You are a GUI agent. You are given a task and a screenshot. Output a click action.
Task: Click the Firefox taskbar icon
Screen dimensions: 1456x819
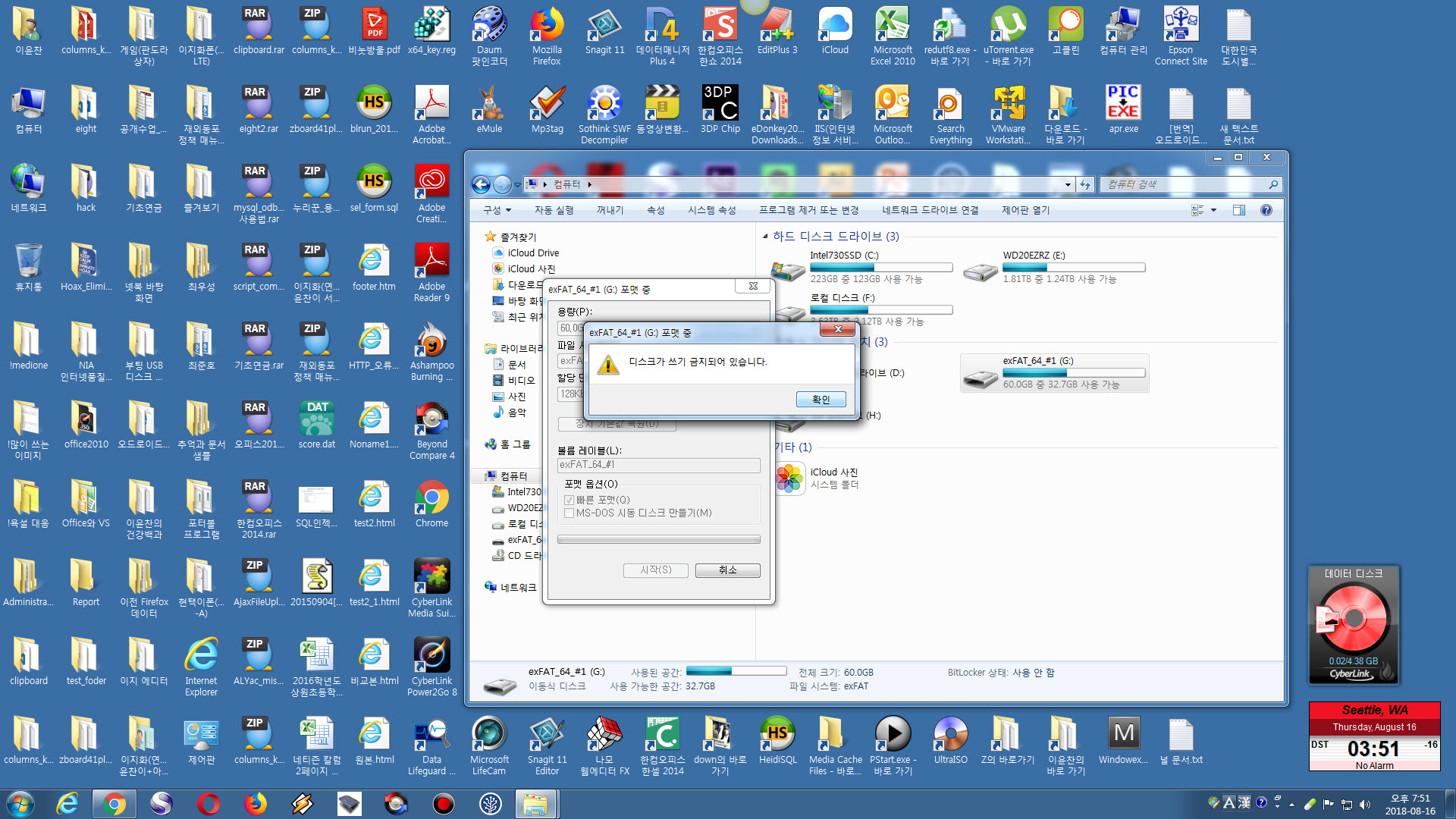(256, 804)
